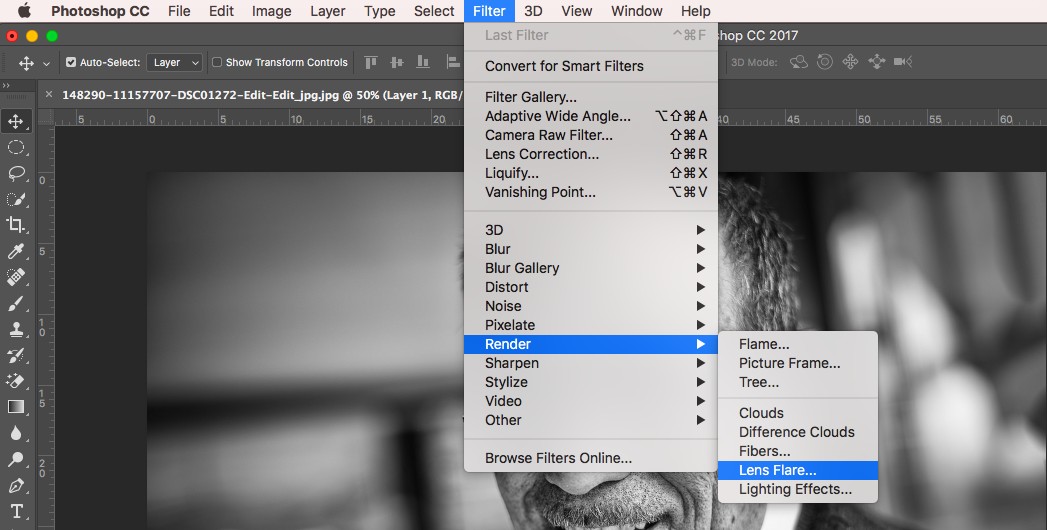Select the document tab 148290-11157707-DSC01272-Edit-Edit_jpg.jpg
The height and width of the screenshot is (530, 1047).
260,95
